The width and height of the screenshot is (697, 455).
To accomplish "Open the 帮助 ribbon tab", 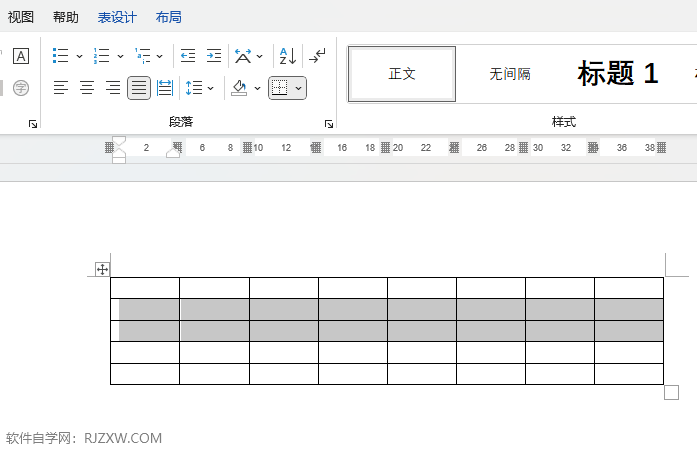I will tap(66, 17).
